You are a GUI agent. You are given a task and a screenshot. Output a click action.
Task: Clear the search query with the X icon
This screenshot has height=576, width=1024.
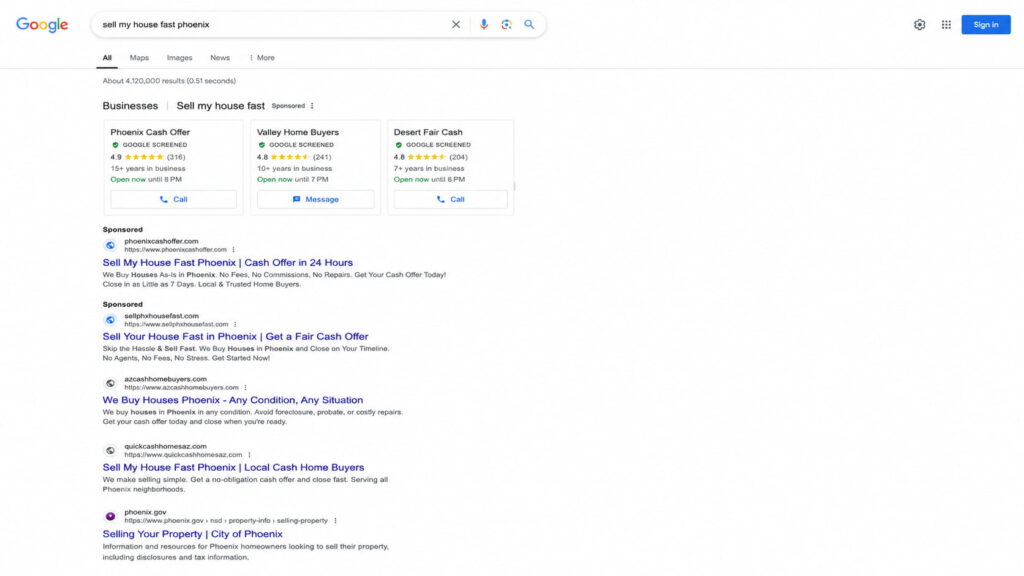(456, 25)
